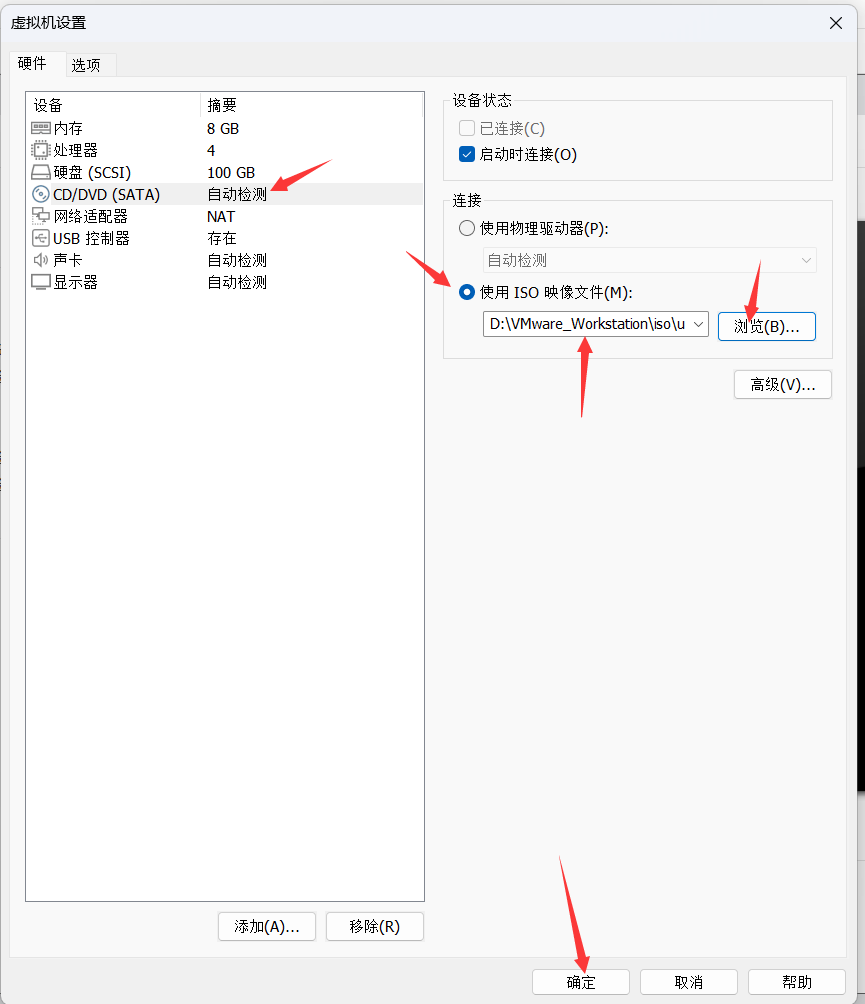
Task: Close the 虚拟机设置 dialog
Action: pos(836,23)
